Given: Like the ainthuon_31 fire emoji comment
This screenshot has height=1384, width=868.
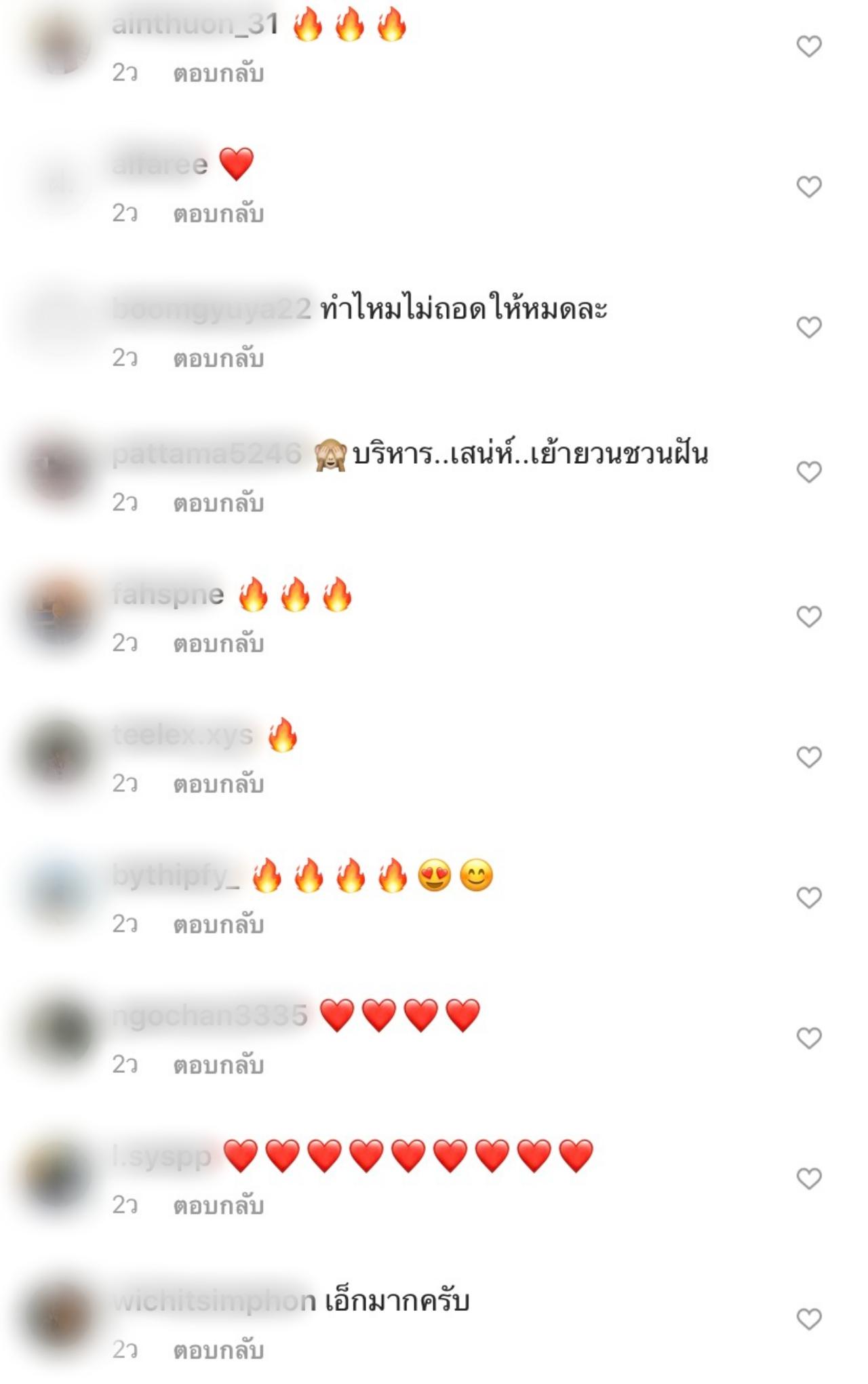Looking at the screenshot, I should (808, 46).
